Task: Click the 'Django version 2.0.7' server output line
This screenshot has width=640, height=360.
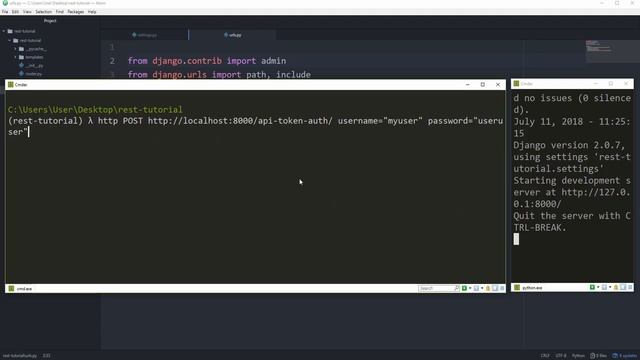Action: pos(569,145)
